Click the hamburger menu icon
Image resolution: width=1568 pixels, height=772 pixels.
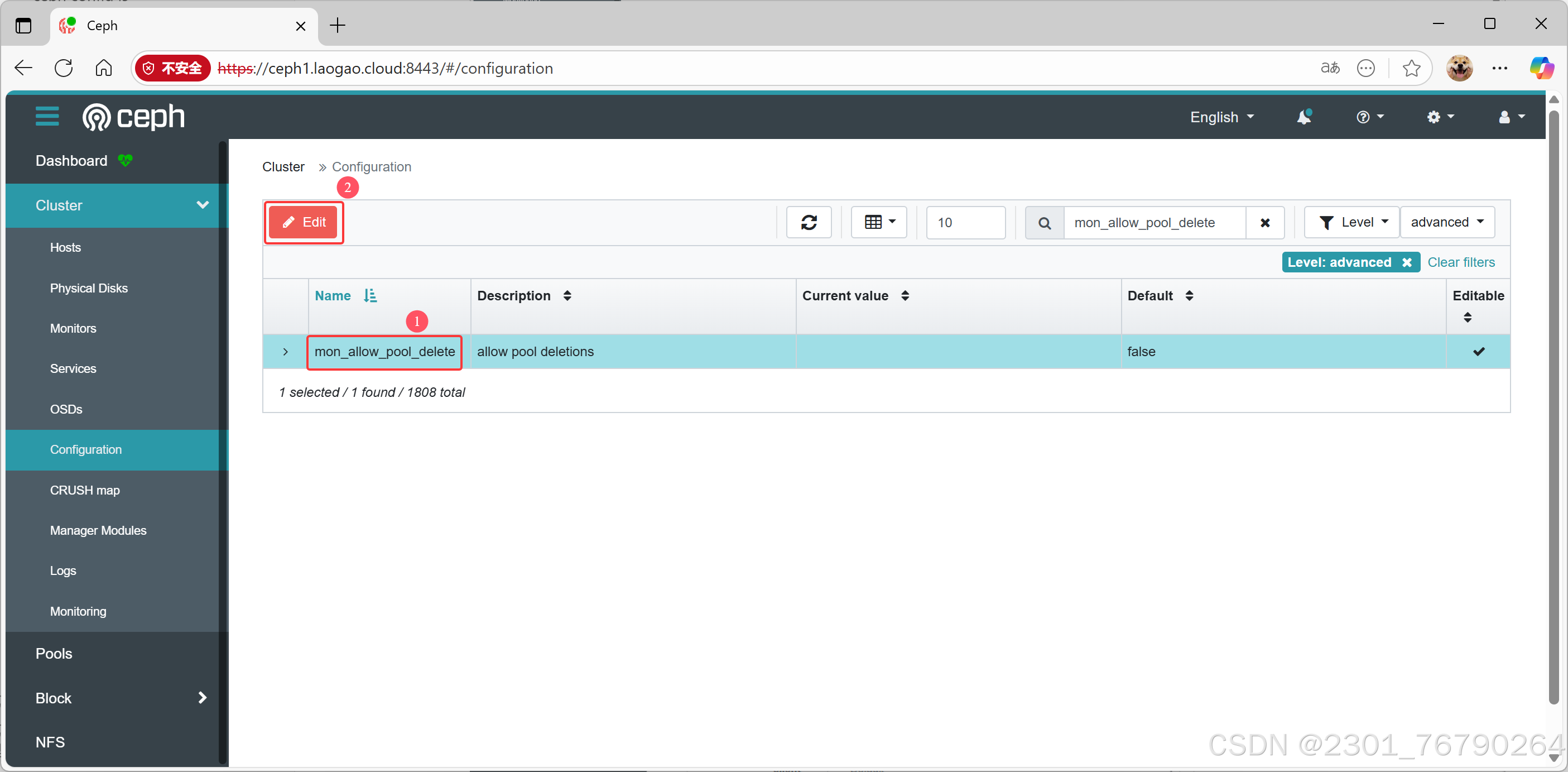(x=47, y=116)
